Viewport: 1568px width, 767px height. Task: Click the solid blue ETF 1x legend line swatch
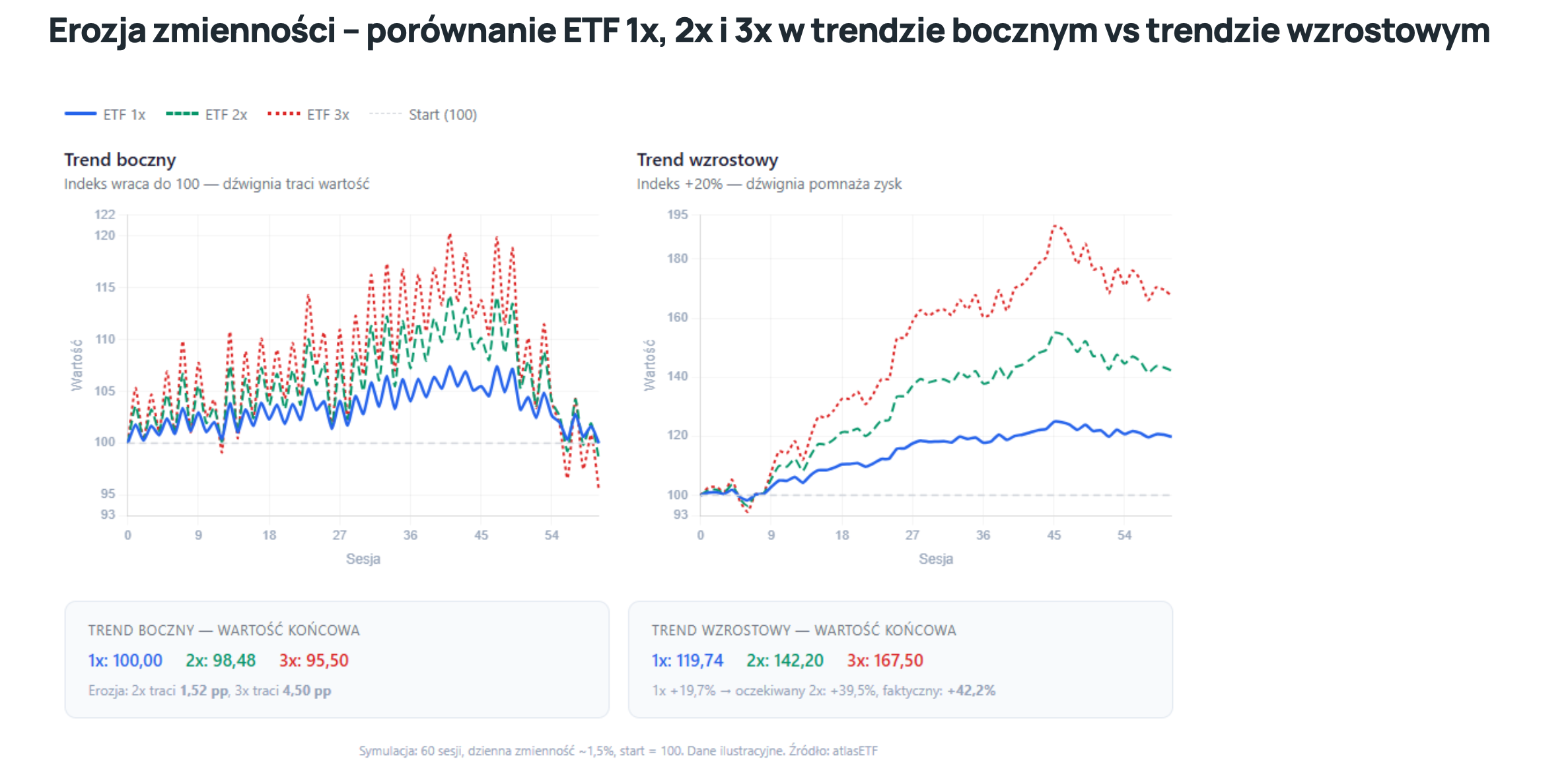(81, 114)
